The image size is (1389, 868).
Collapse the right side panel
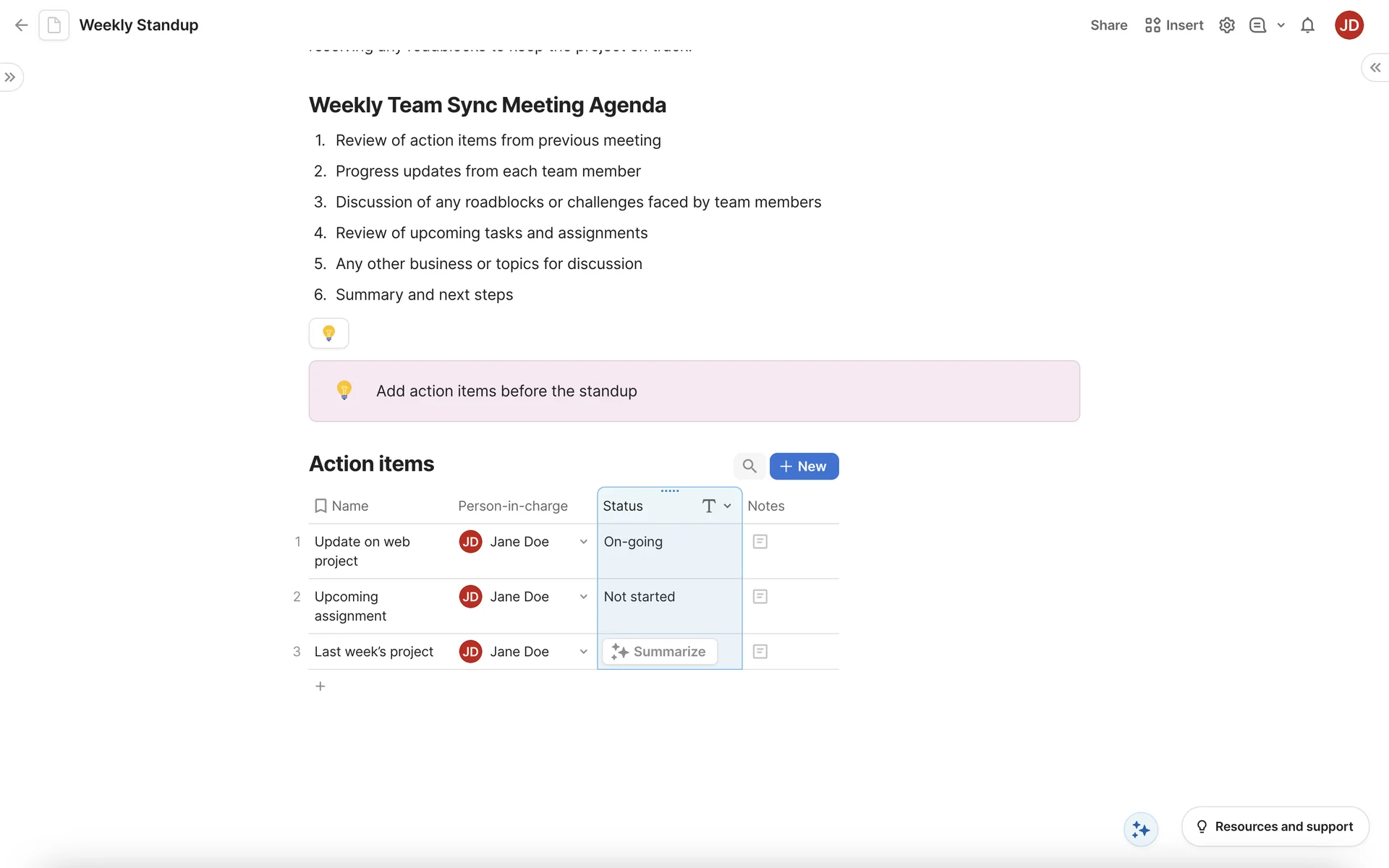click(1375, 67)
